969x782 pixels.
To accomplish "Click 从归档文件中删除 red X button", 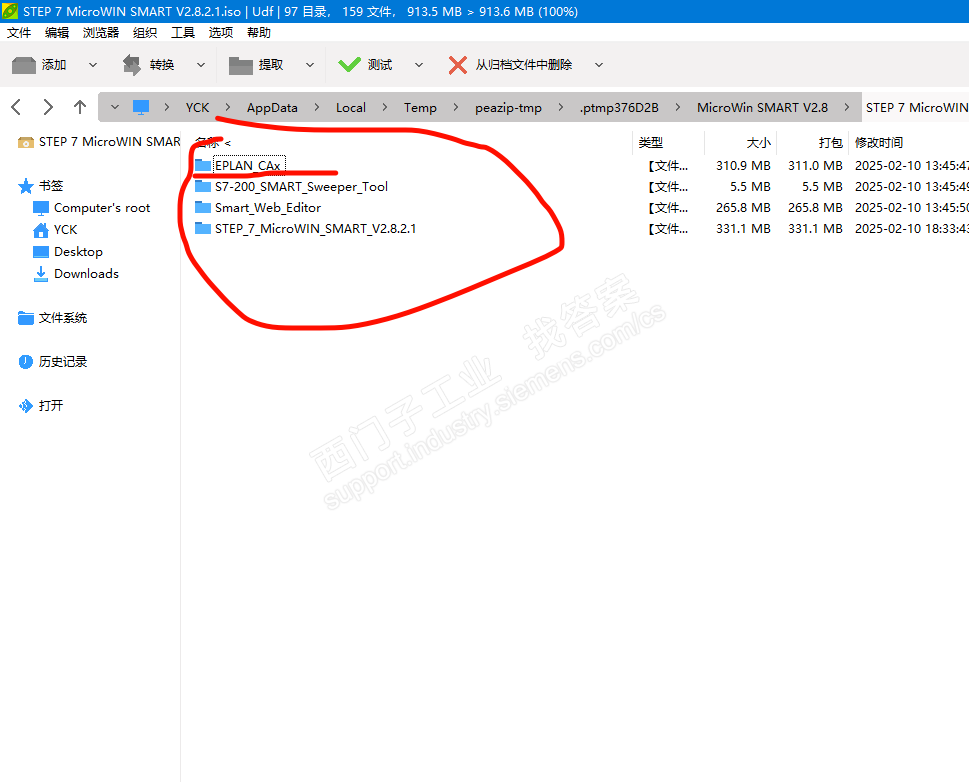I will click(x=510, y=65).
